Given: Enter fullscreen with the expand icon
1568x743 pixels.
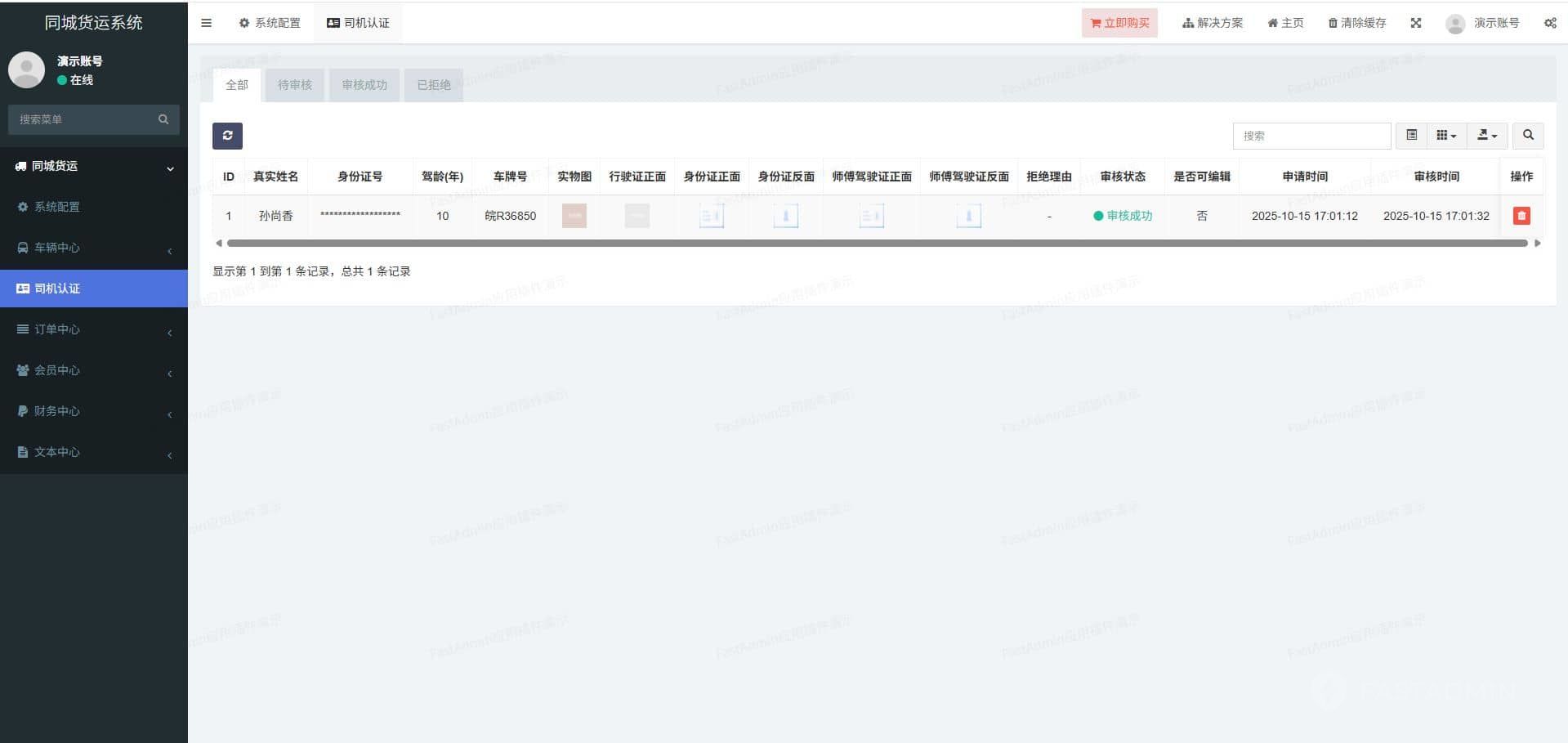Looking at the screenshot, I should [1416, 23].
